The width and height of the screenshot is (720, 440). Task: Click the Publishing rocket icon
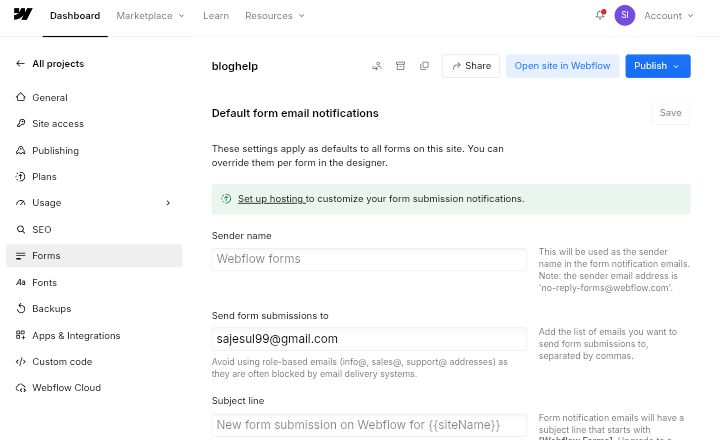(21, 150)
